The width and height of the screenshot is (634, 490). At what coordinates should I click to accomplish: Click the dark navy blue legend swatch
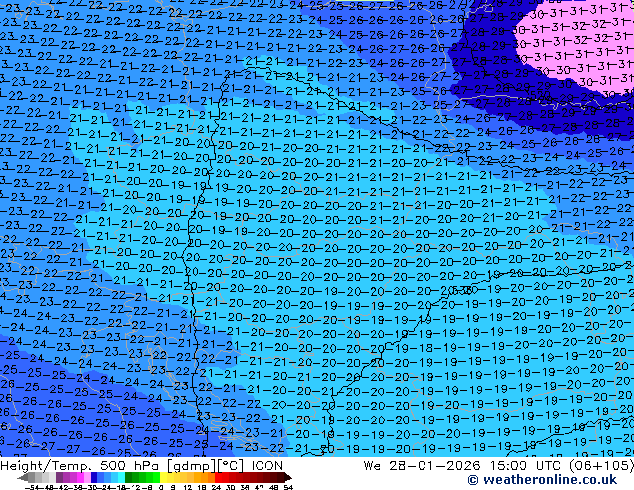click(94, 478)
